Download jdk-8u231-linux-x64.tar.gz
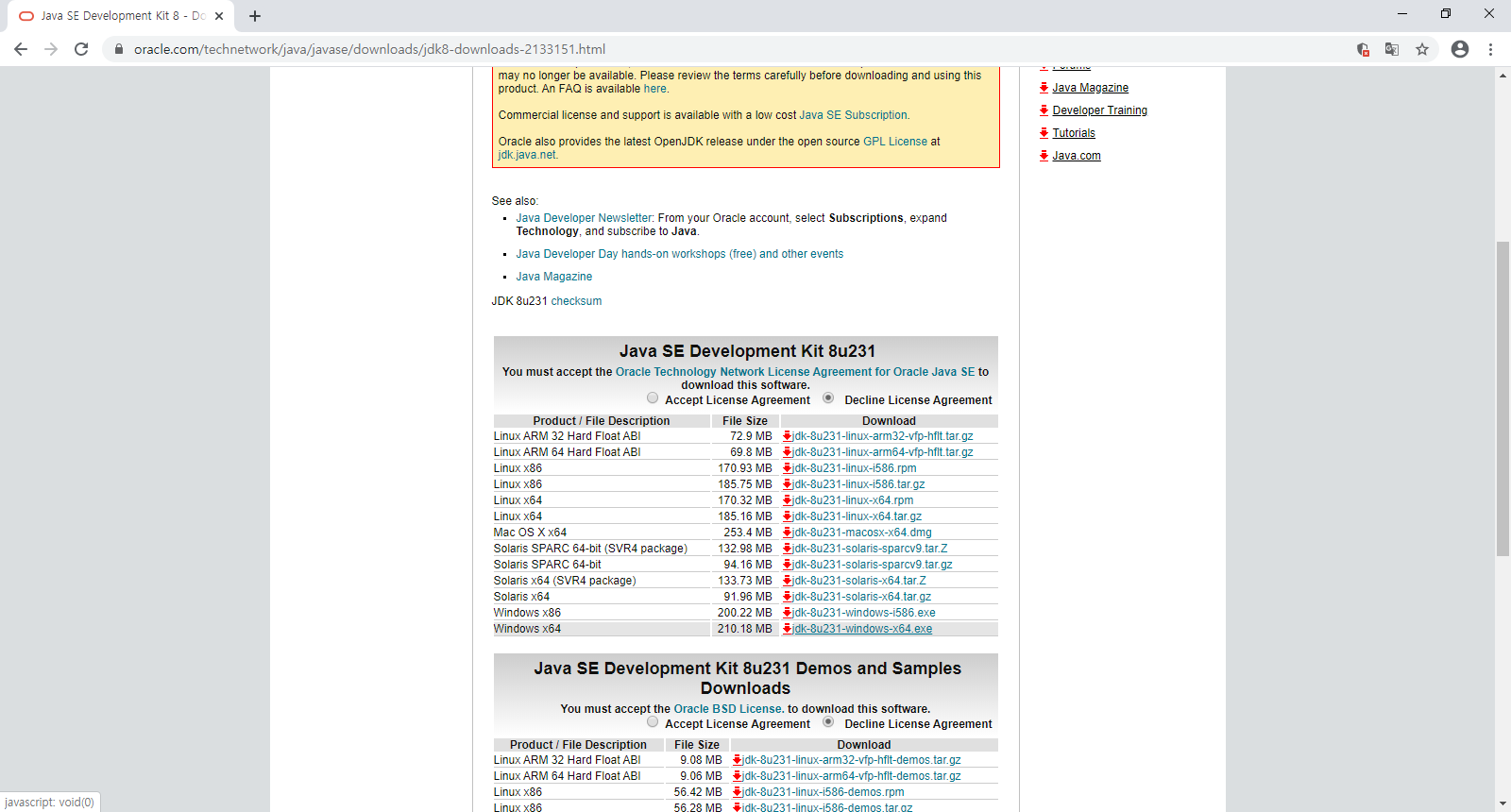Screen dimensions: 1511x812 [x=857, y=516]
